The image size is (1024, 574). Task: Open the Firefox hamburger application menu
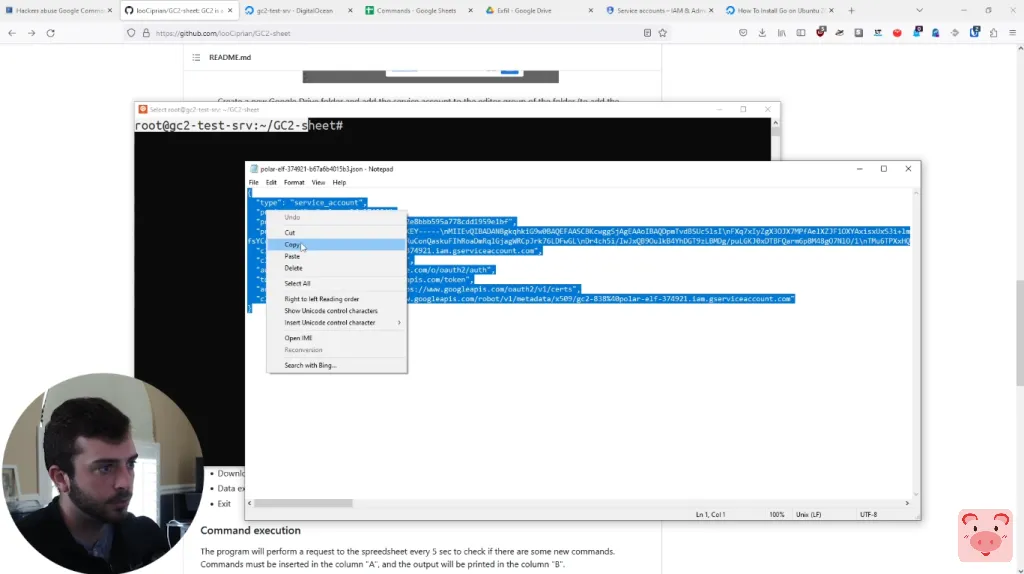tap(1012, 33)
